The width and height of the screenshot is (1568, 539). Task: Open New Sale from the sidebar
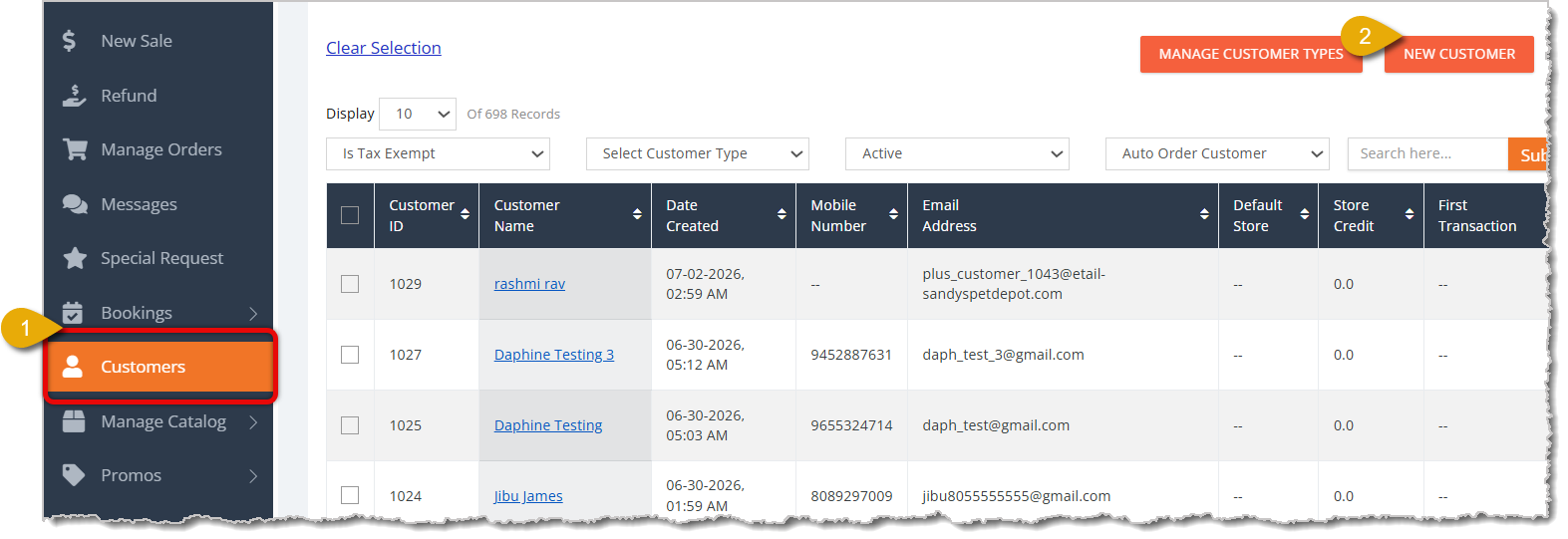click(x=137, y=41)
